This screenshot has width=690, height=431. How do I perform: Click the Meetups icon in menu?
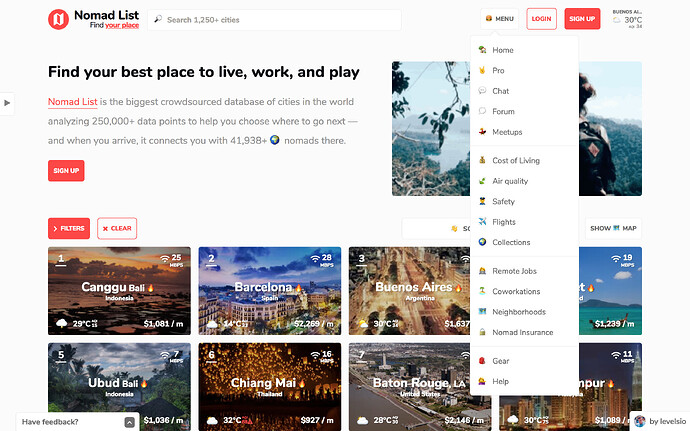[x=482, y=132]
